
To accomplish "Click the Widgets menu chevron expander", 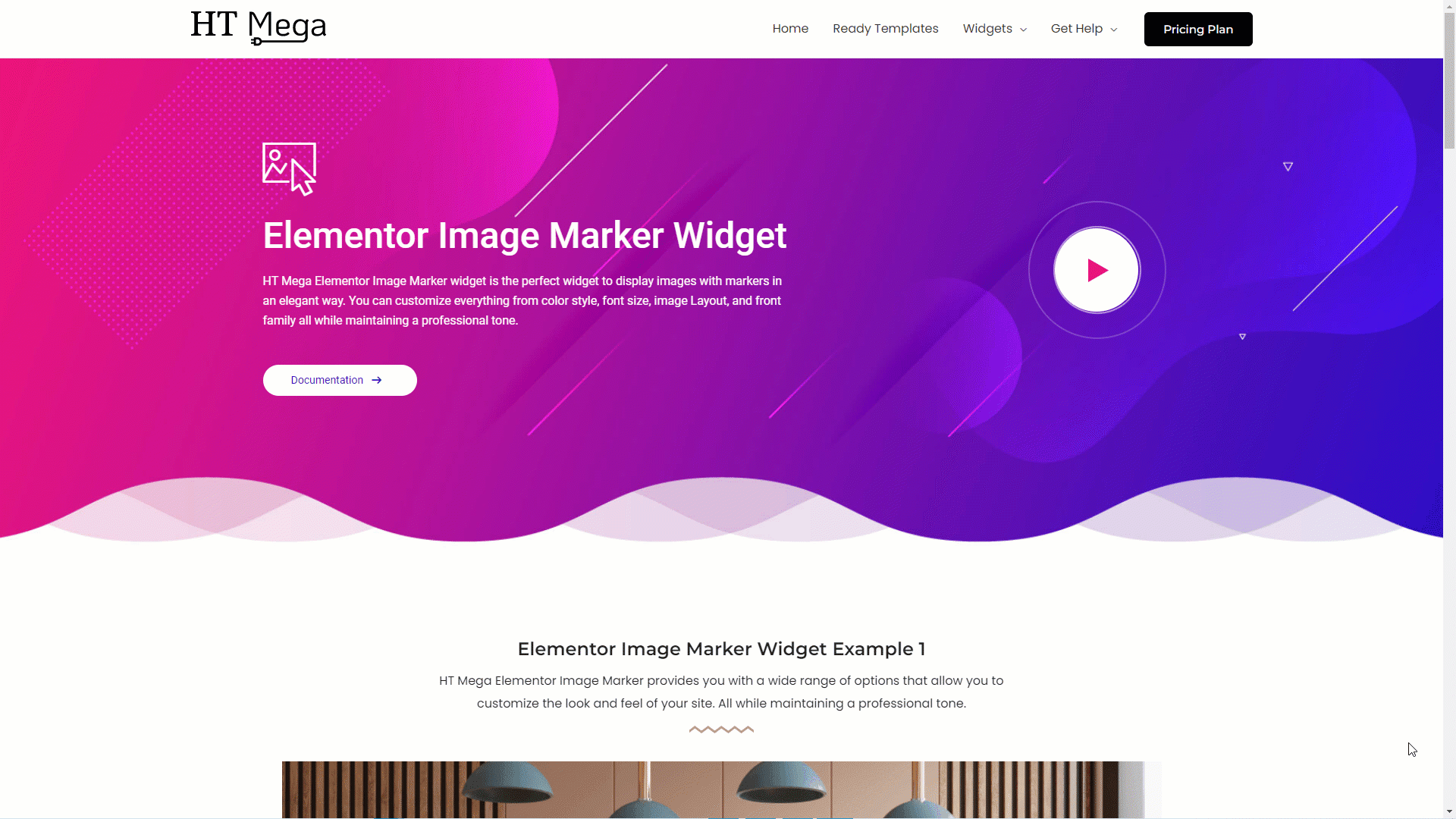I will (x=1022, y=29).
